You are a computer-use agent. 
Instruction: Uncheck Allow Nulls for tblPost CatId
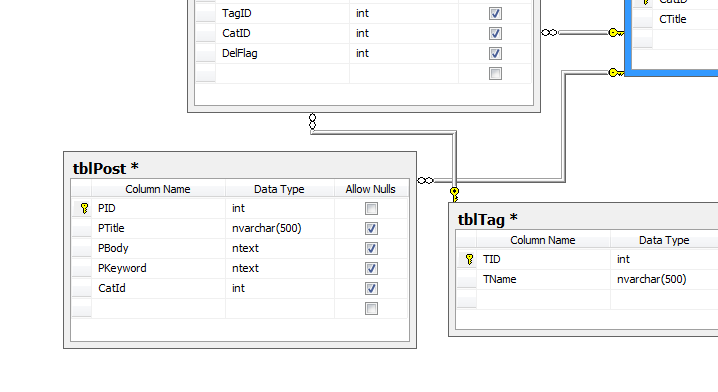371,289
